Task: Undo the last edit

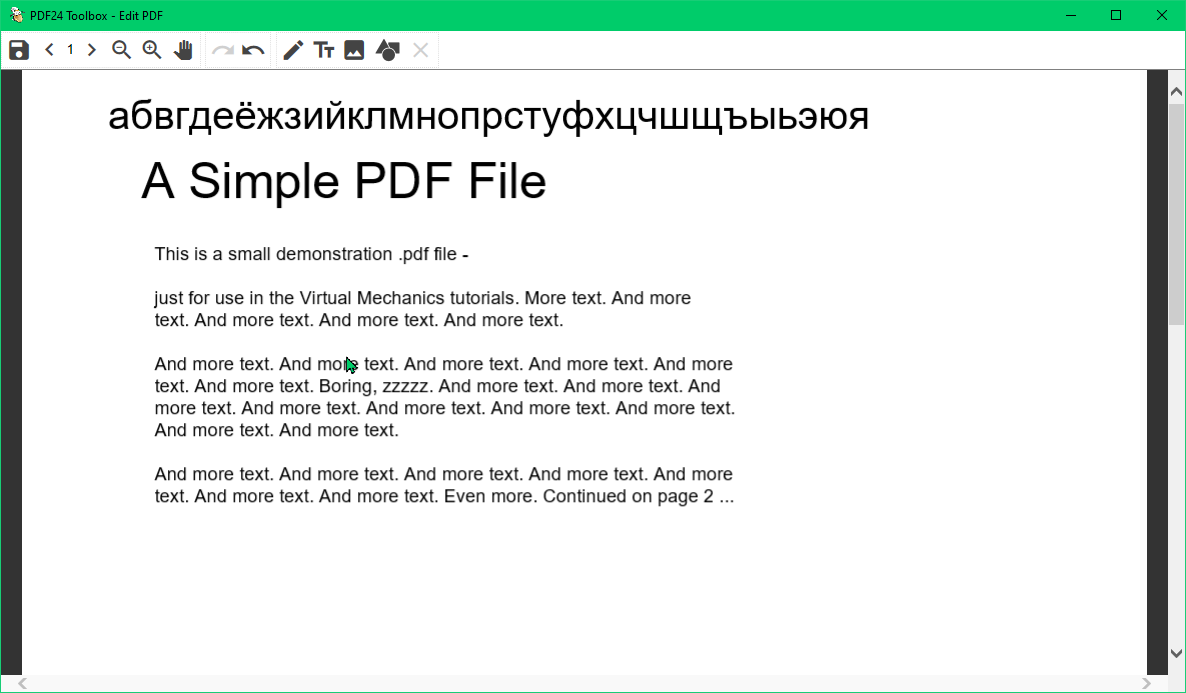Action: [253, 49]
